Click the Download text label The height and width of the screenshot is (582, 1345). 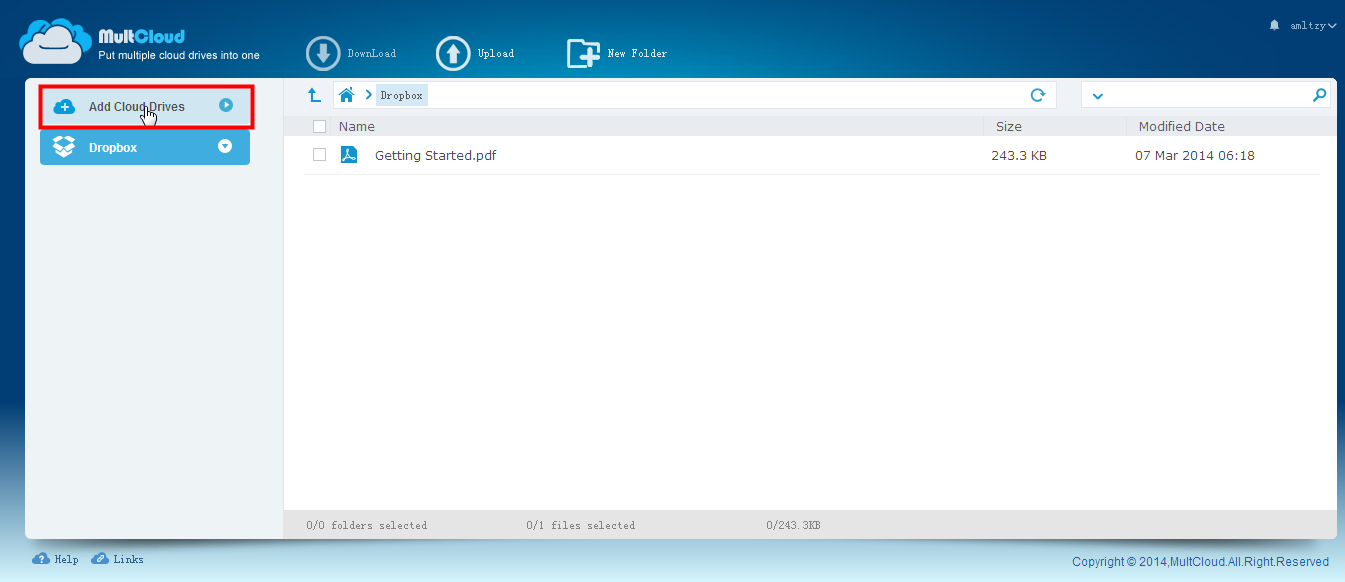pyautogui.click(x=372, y=53)
